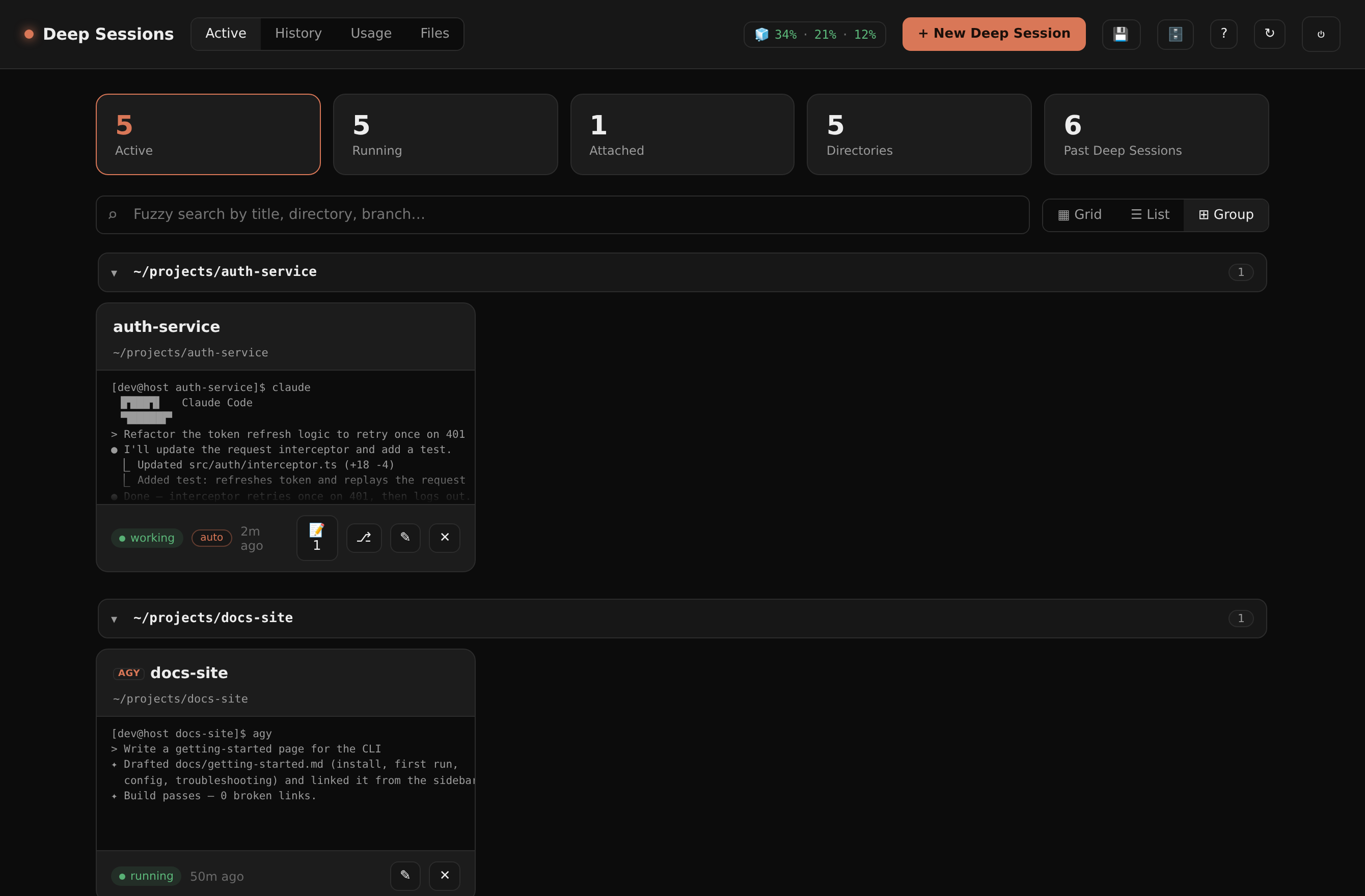The image size is (1365, 896).
Task: Refresh sessions with the circular arrow icon
Action: click(1269, 34)
